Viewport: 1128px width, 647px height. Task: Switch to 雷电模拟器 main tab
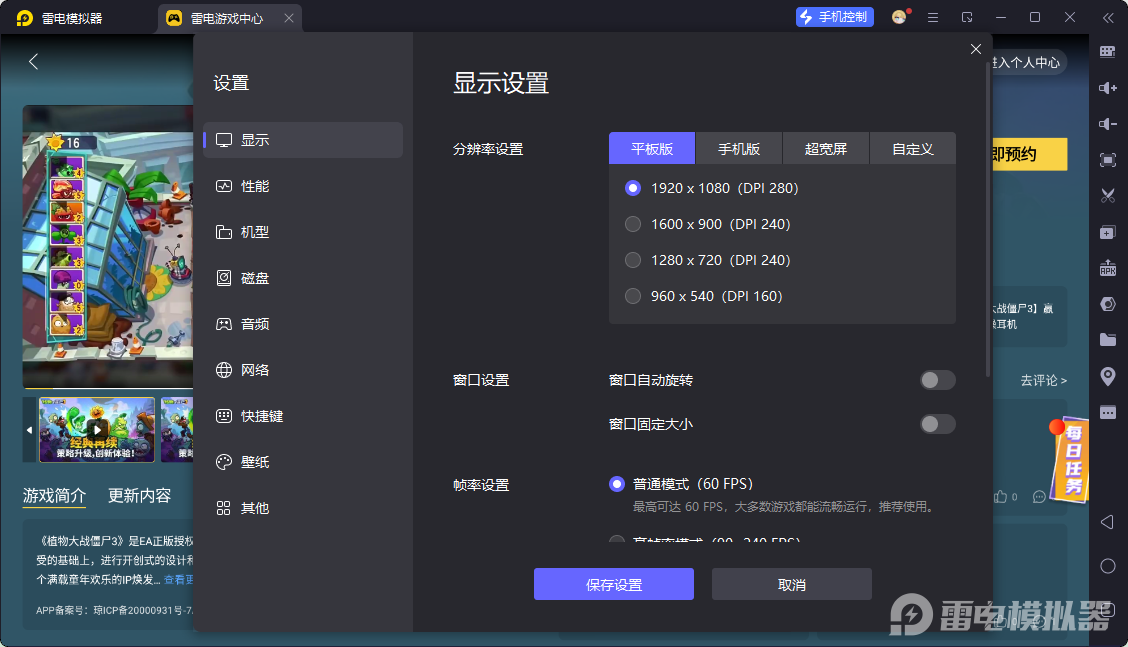click(60, 18)
